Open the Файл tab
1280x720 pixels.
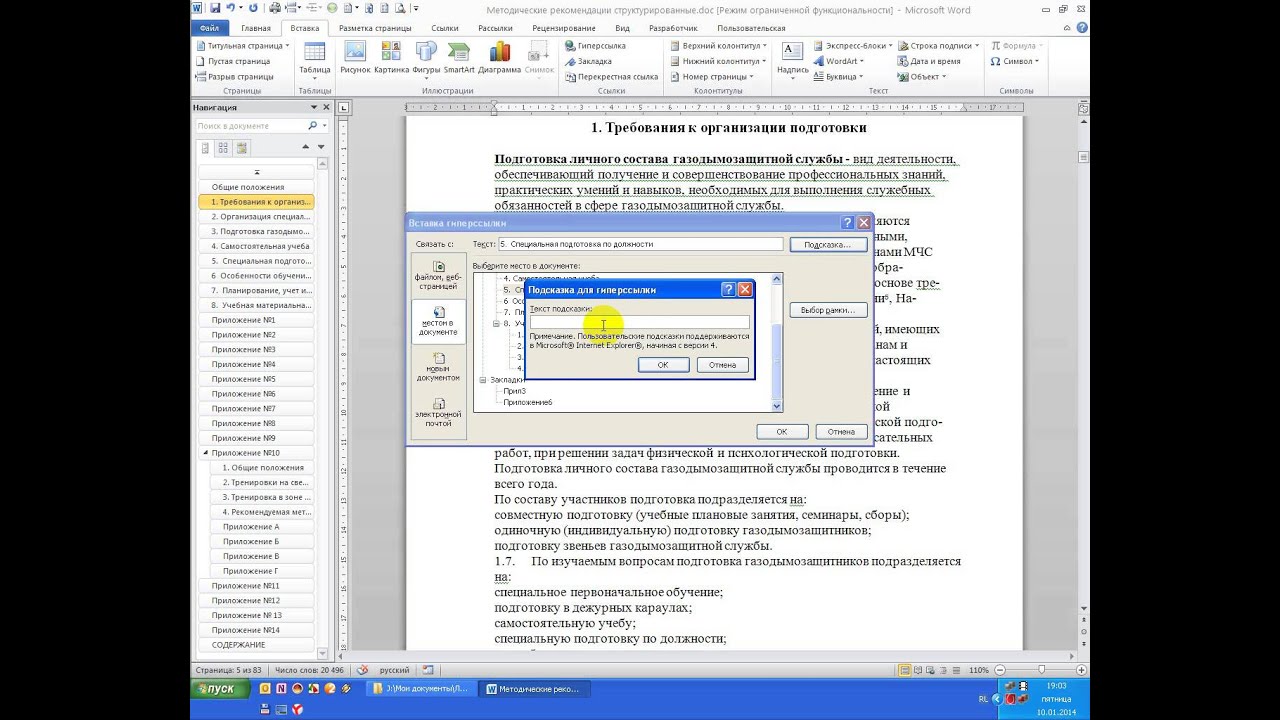(209, 28)
